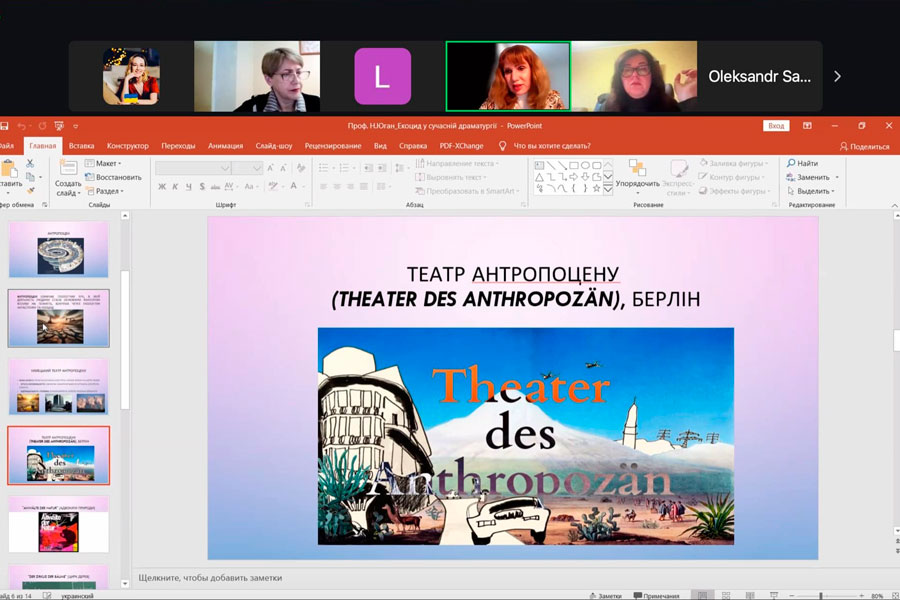
Task: Toggle Bold (Ж) formatting
Action: (161, 187)
